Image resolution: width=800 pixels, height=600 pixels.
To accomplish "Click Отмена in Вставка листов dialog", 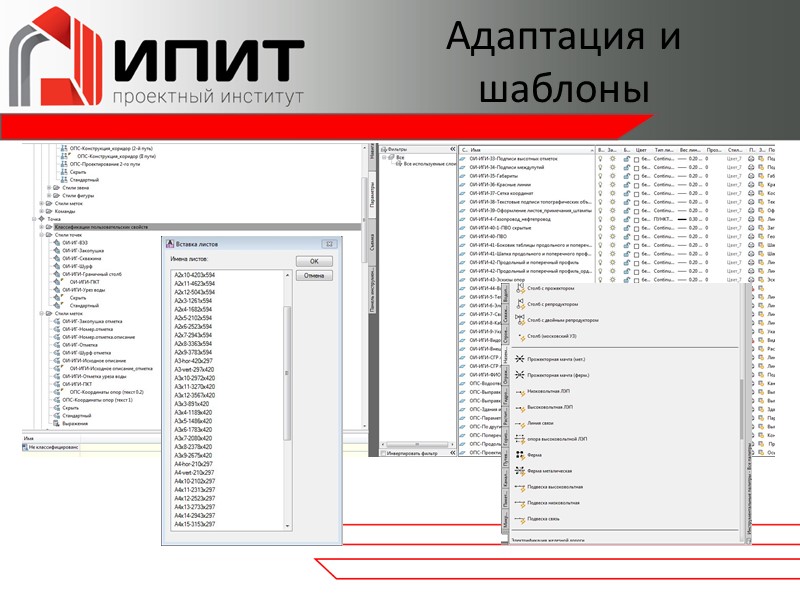I will pyautogui.click(x=314, y=276).
